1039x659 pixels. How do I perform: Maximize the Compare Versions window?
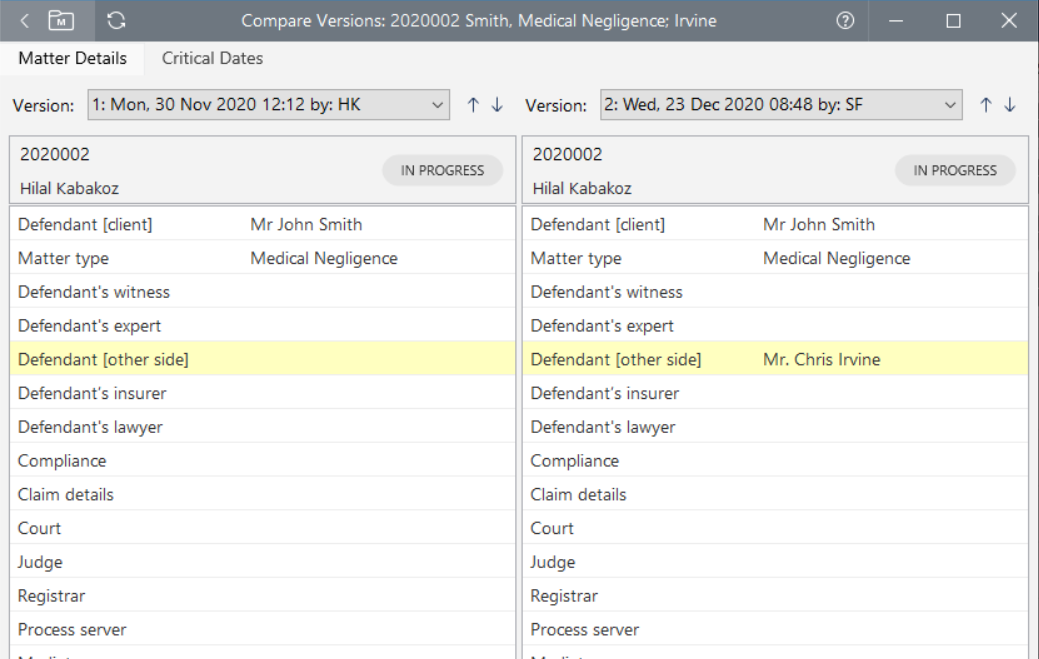(x=953, y=20)
